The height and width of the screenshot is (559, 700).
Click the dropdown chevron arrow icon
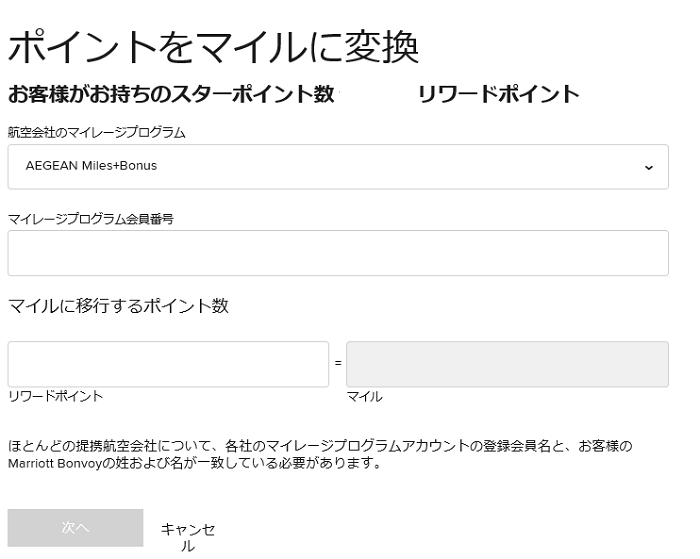click(x=649, y=167)
